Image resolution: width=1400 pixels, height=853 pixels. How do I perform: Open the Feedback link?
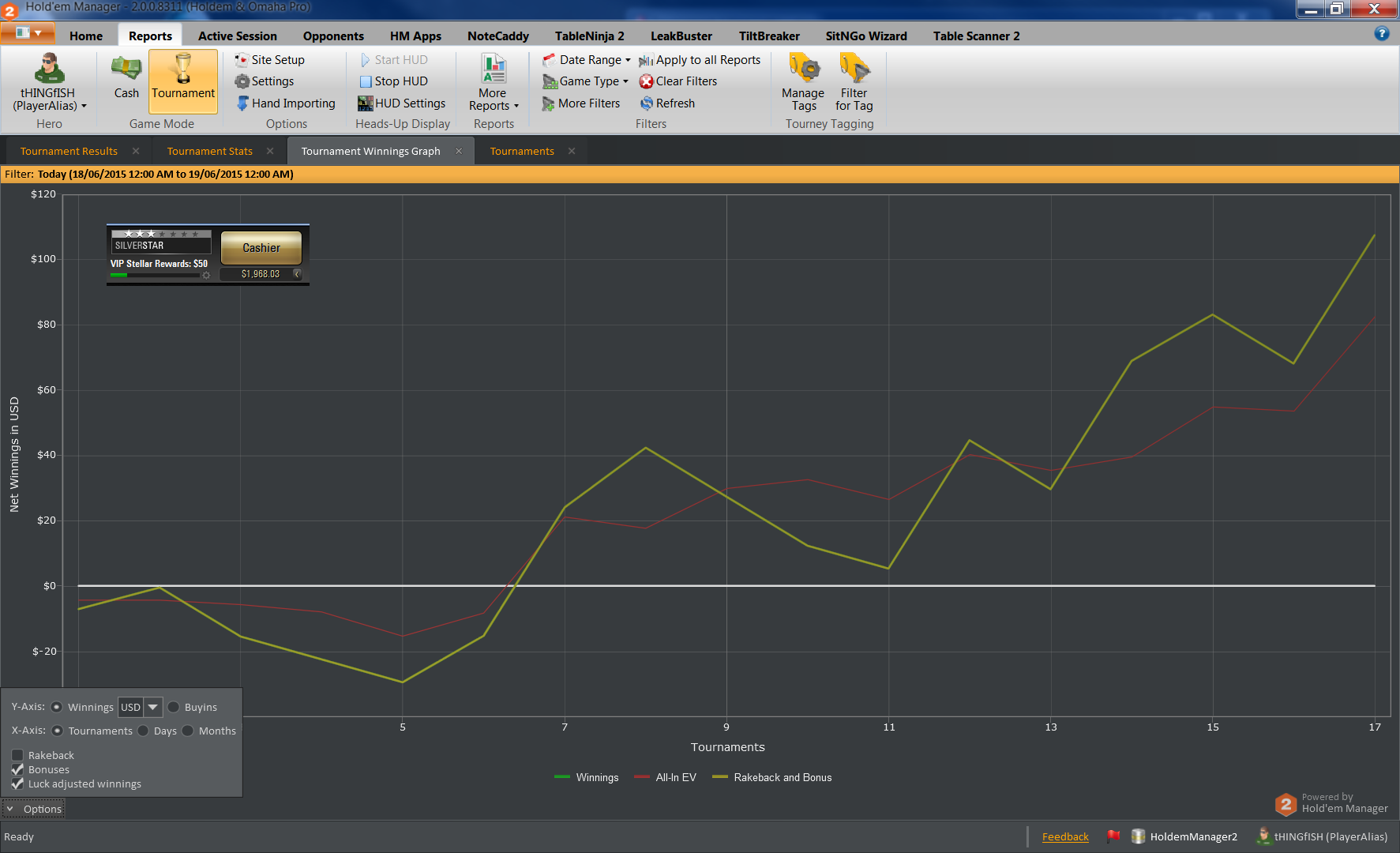(1065, 836)
